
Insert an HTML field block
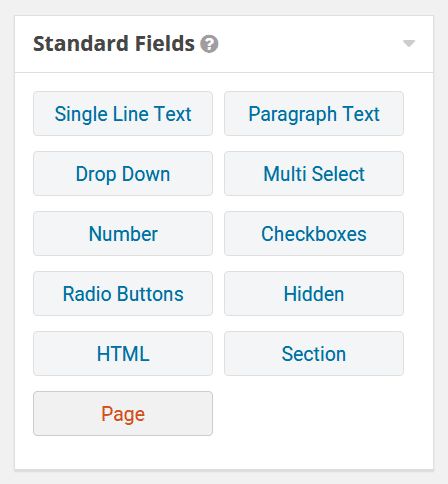click(x=123, y=354)
